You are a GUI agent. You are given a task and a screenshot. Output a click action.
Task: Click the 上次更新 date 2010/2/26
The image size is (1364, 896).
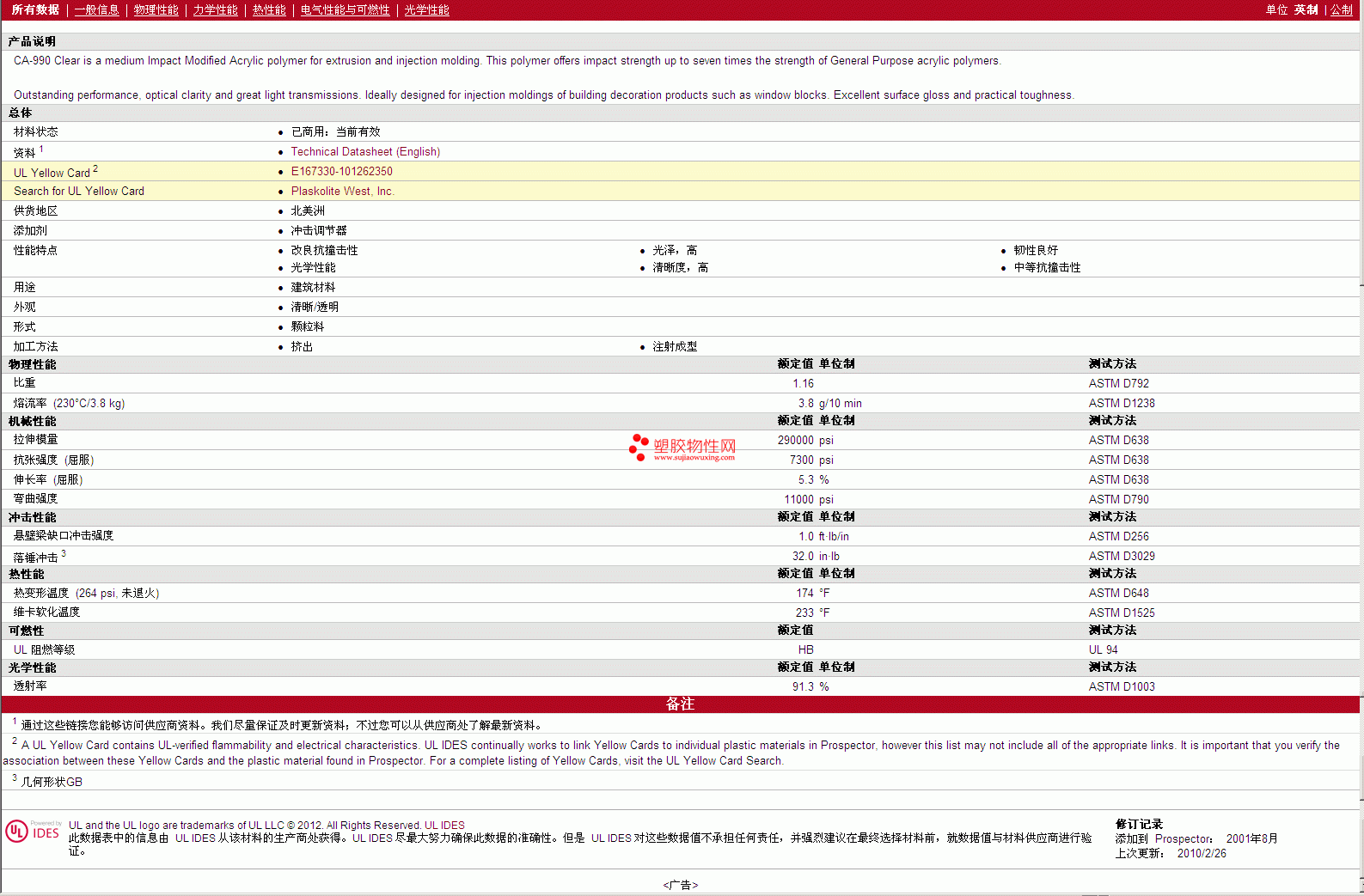[x=1202, y=853]
